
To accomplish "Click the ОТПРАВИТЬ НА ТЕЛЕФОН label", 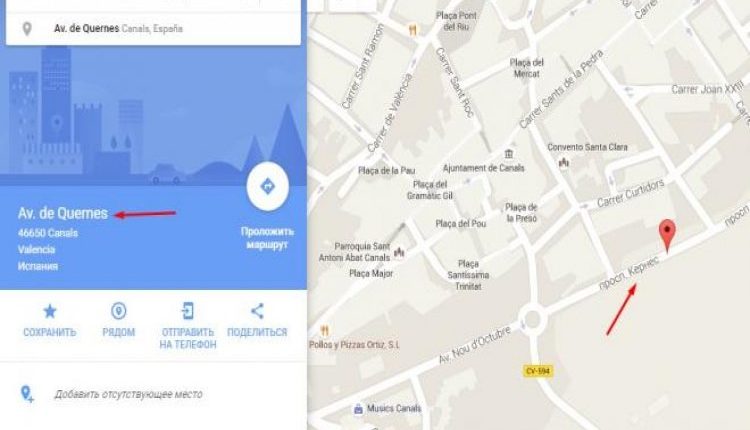I will [x=188, y=338].
